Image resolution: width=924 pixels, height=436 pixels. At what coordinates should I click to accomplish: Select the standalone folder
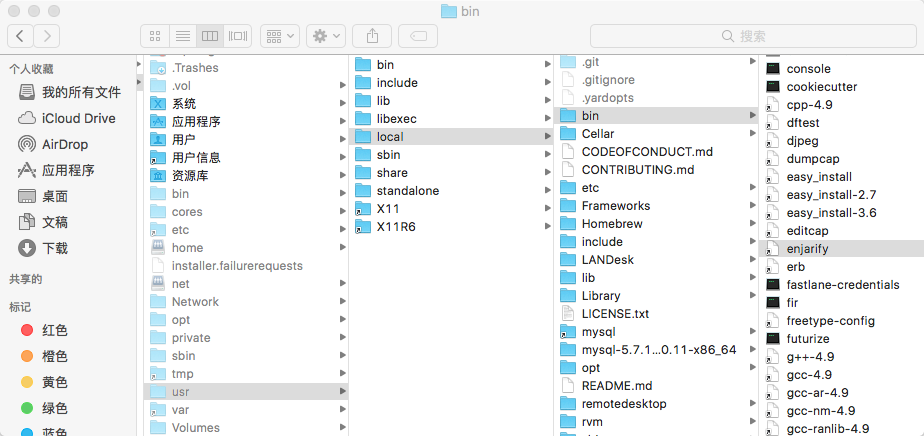point(451,191)
